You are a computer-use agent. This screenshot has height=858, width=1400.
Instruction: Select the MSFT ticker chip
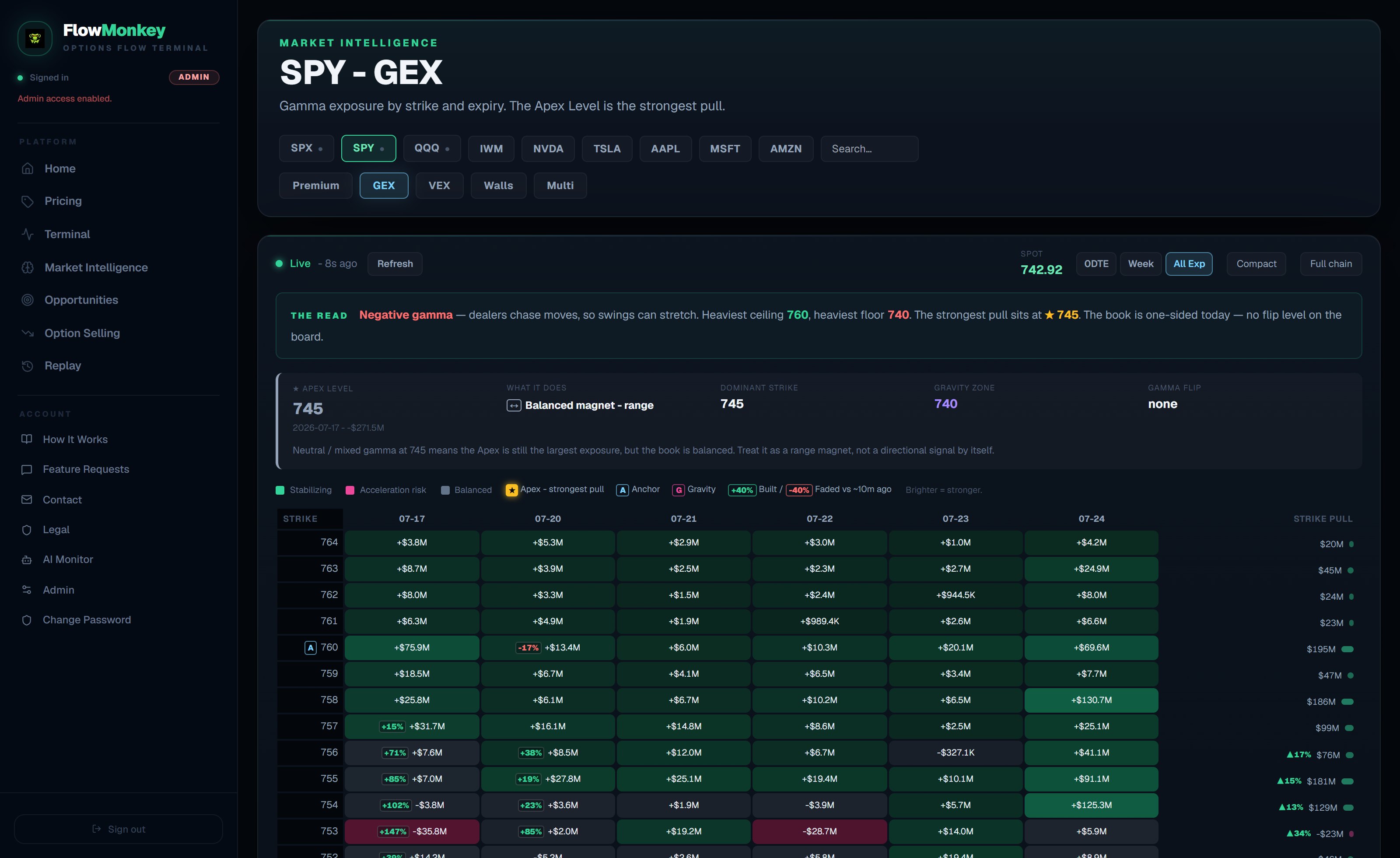point(725,148)
